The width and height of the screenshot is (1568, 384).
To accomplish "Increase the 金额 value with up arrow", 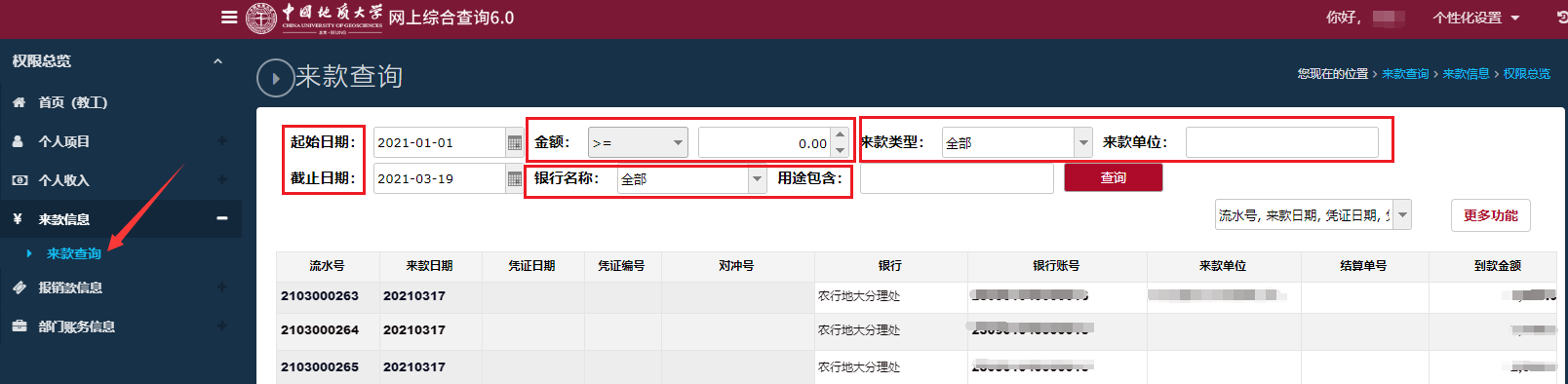I will tap(840, 135).
